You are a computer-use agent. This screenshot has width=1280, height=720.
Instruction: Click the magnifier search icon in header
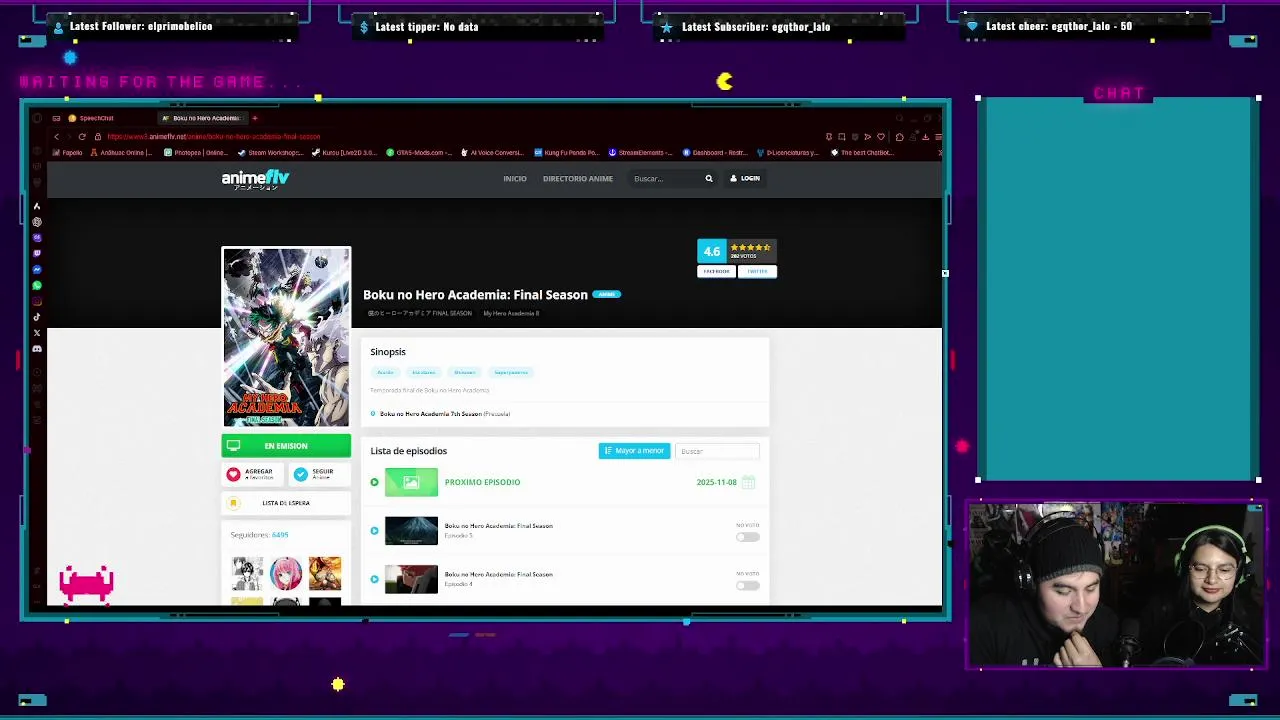point(709,178)
